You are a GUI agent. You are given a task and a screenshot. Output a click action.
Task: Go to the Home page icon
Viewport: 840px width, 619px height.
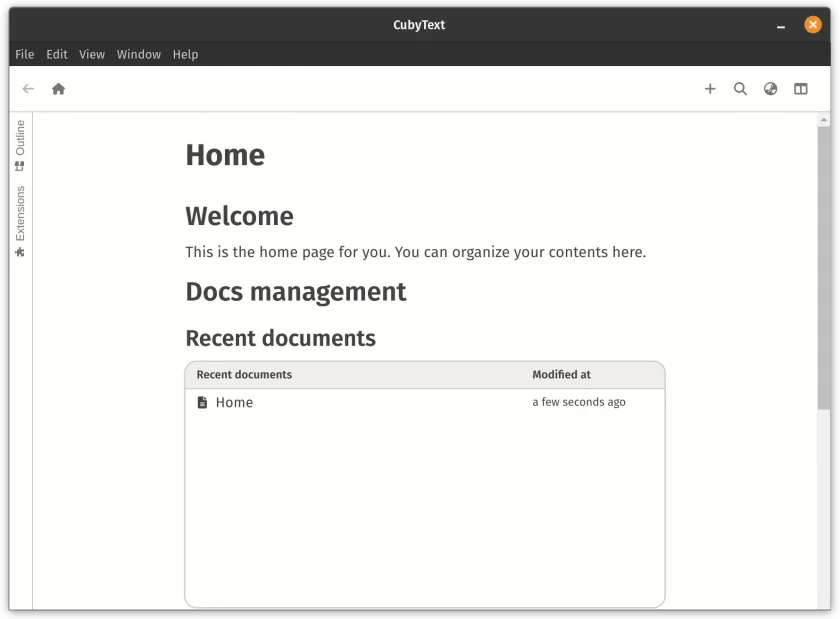point(58,89)
